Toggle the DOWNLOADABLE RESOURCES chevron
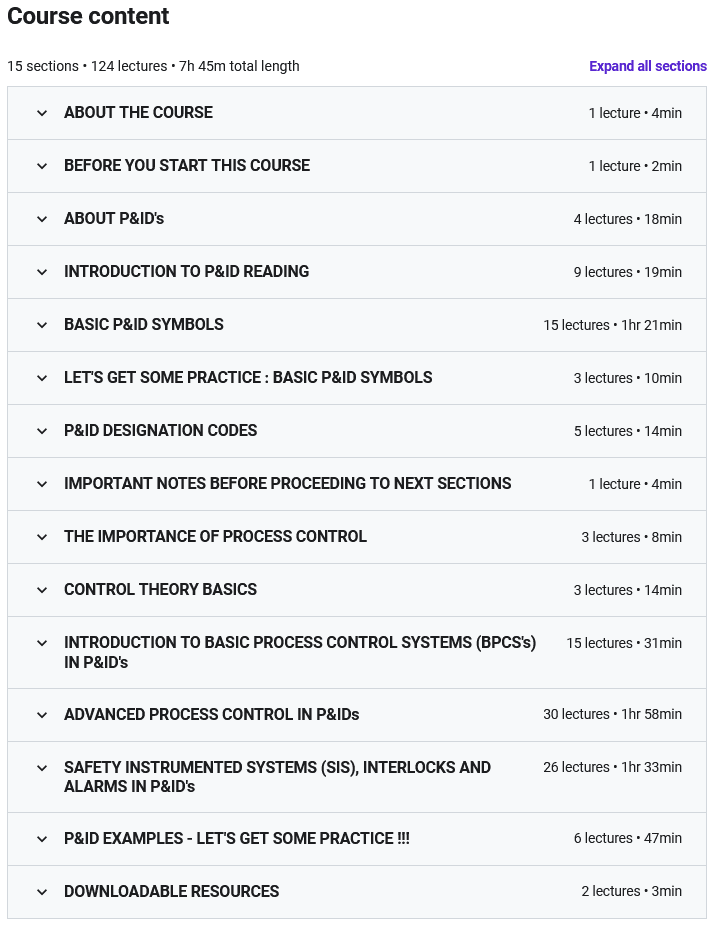The height and width of the screenshot is (927, 713). (42, 892)
